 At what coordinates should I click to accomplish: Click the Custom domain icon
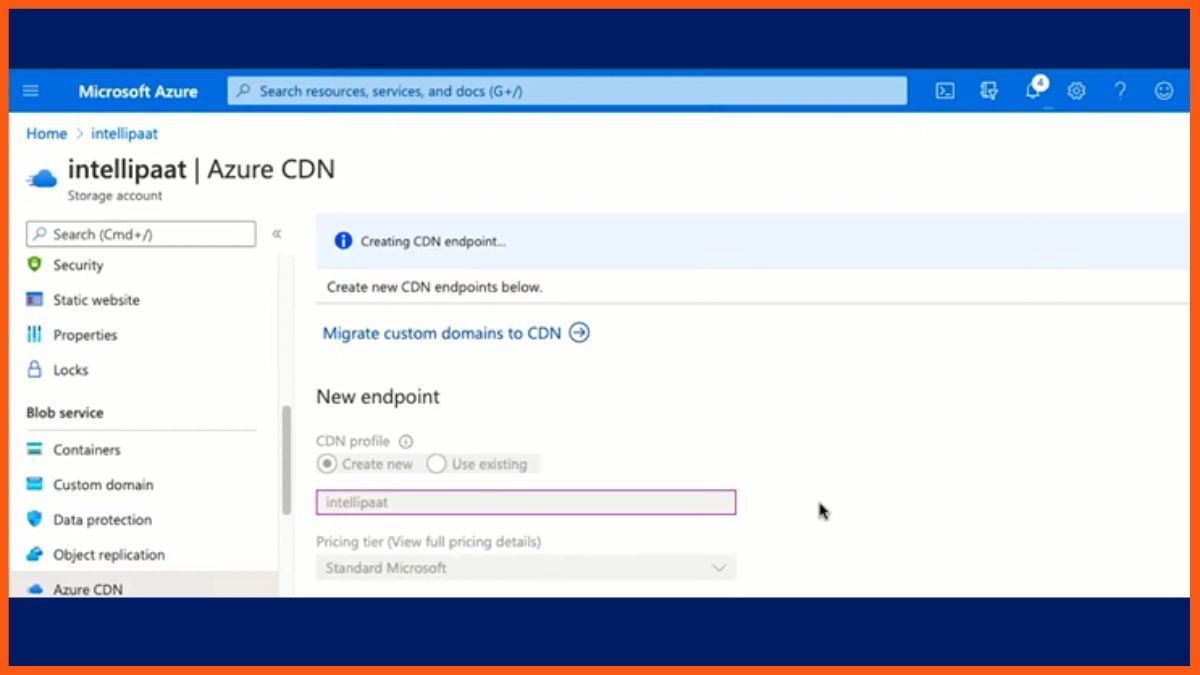click(35, 485)
